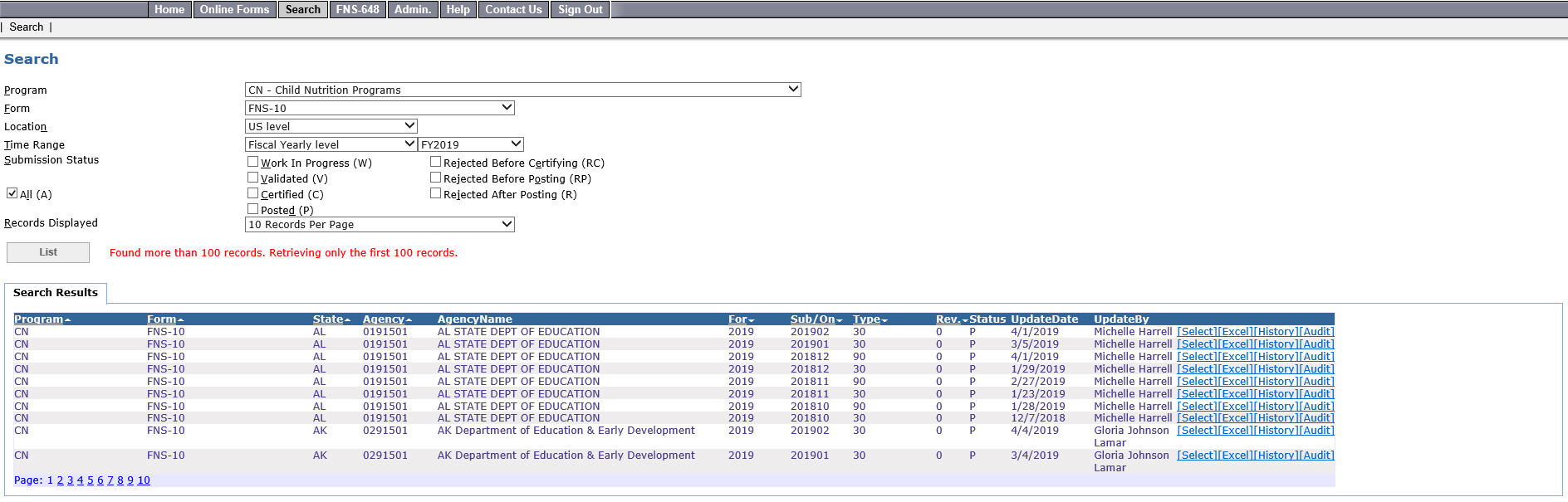Go to the FNS-648 menu tab
The width and height of the screenshot is (1568, 502).
tap(357, 10)
